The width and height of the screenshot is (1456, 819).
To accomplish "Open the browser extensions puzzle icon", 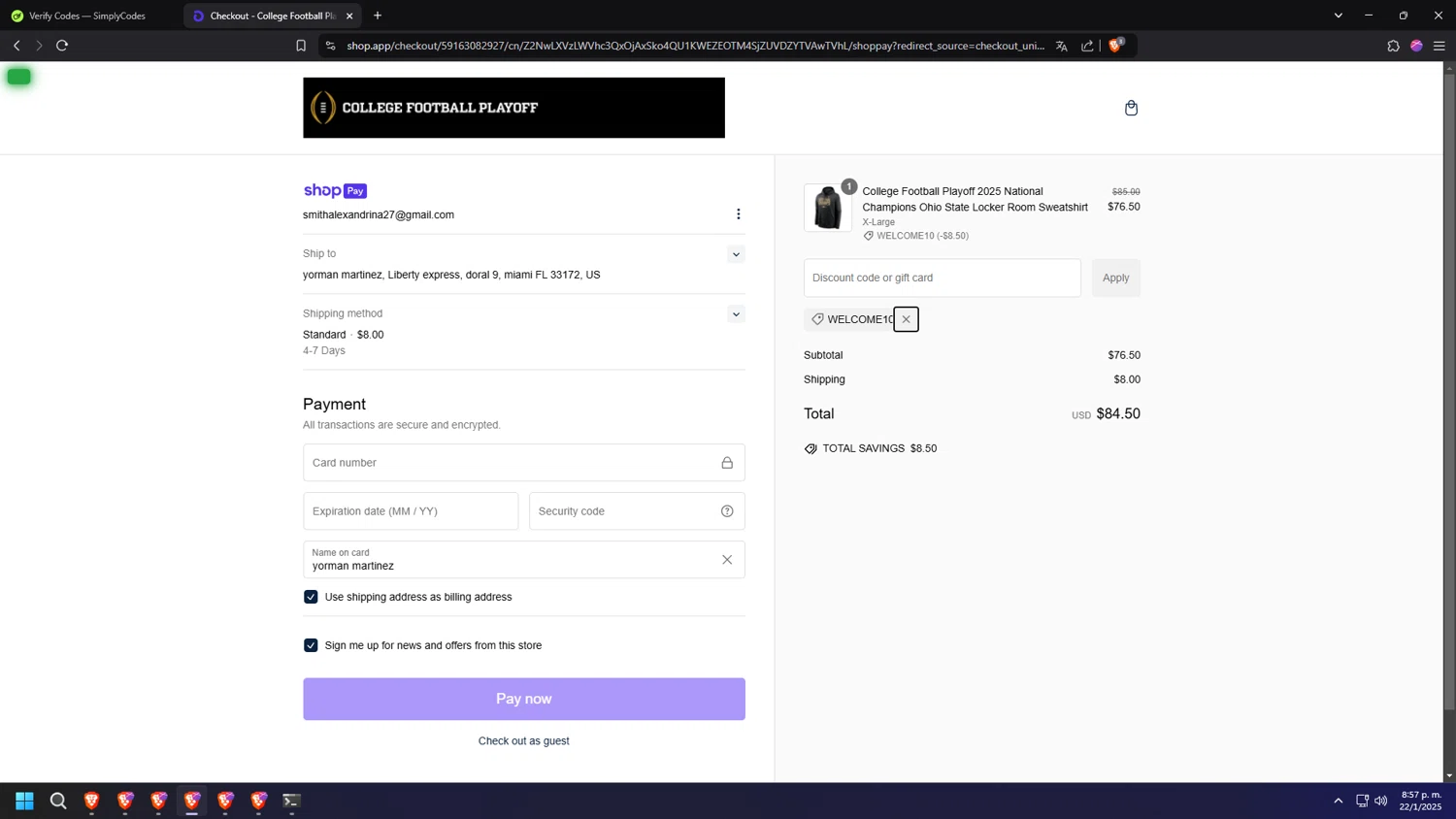I will point(1393,46).
